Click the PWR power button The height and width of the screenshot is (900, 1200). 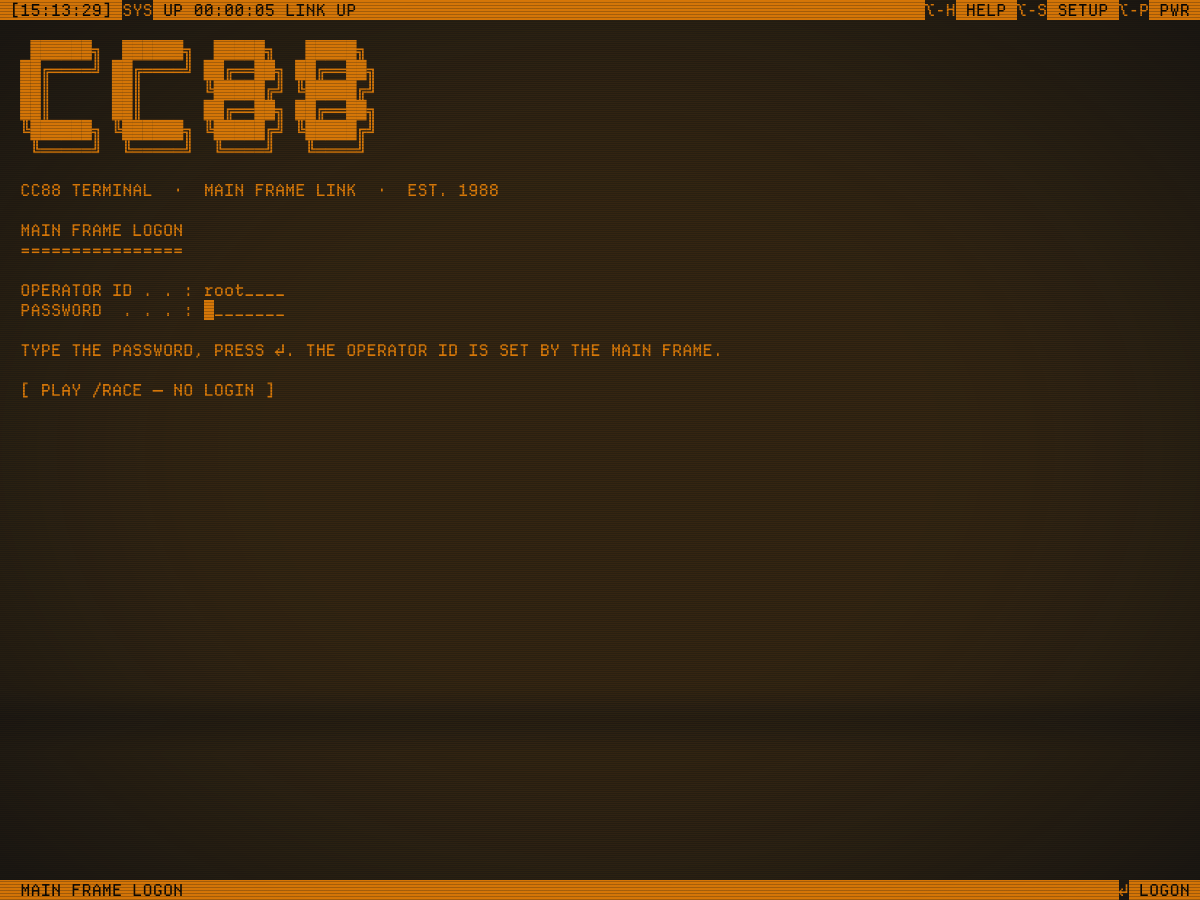click(1174, 10)
